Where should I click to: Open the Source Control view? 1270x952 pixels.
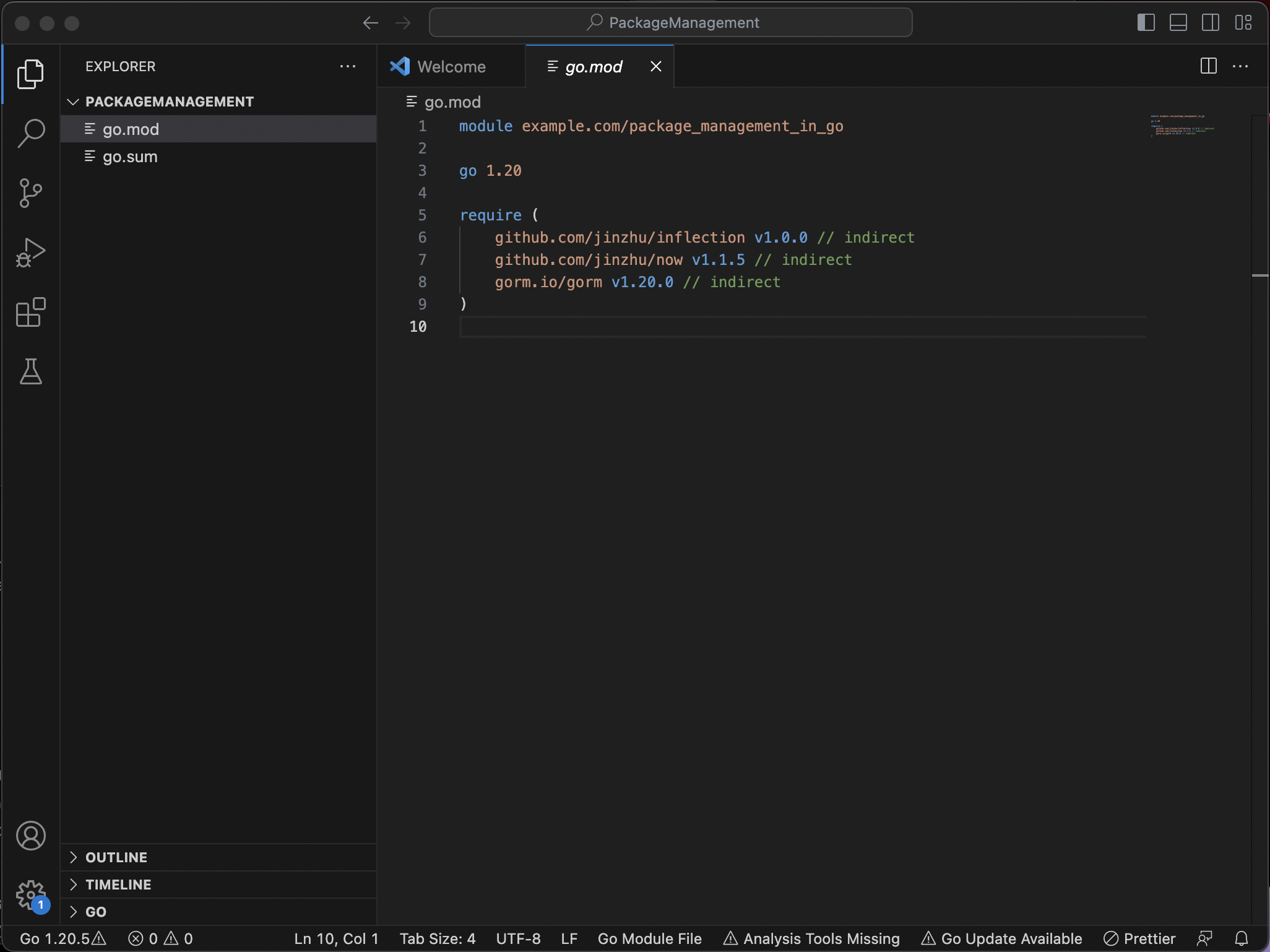point(30,193)
